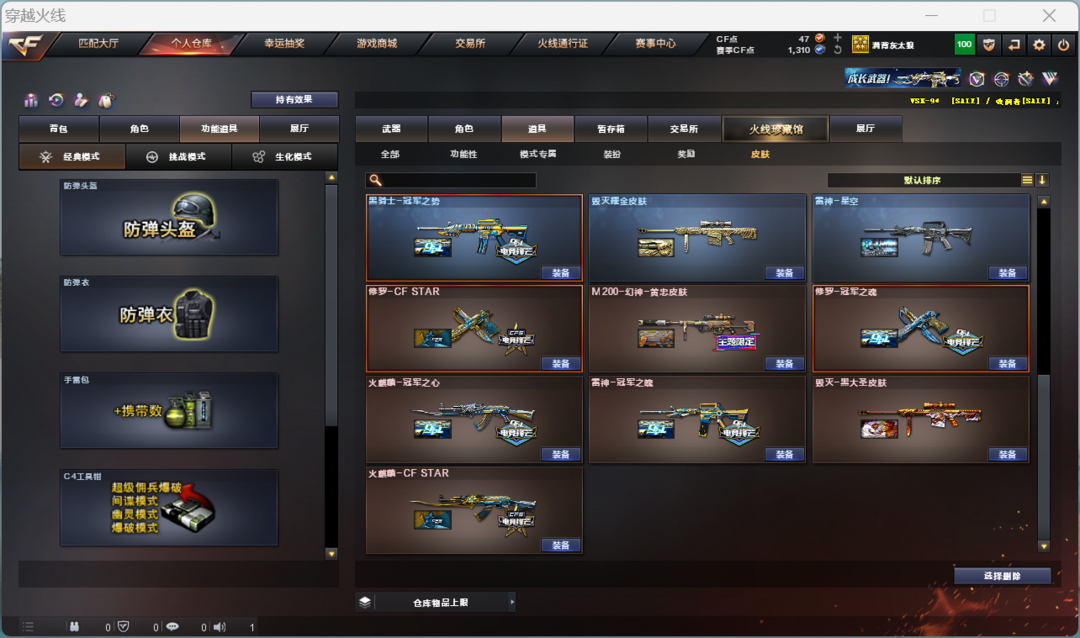Screen dimensions: 1080x638
Task: Click the purple shield icon next to 成长武器 banner
Action: [977, 79]
